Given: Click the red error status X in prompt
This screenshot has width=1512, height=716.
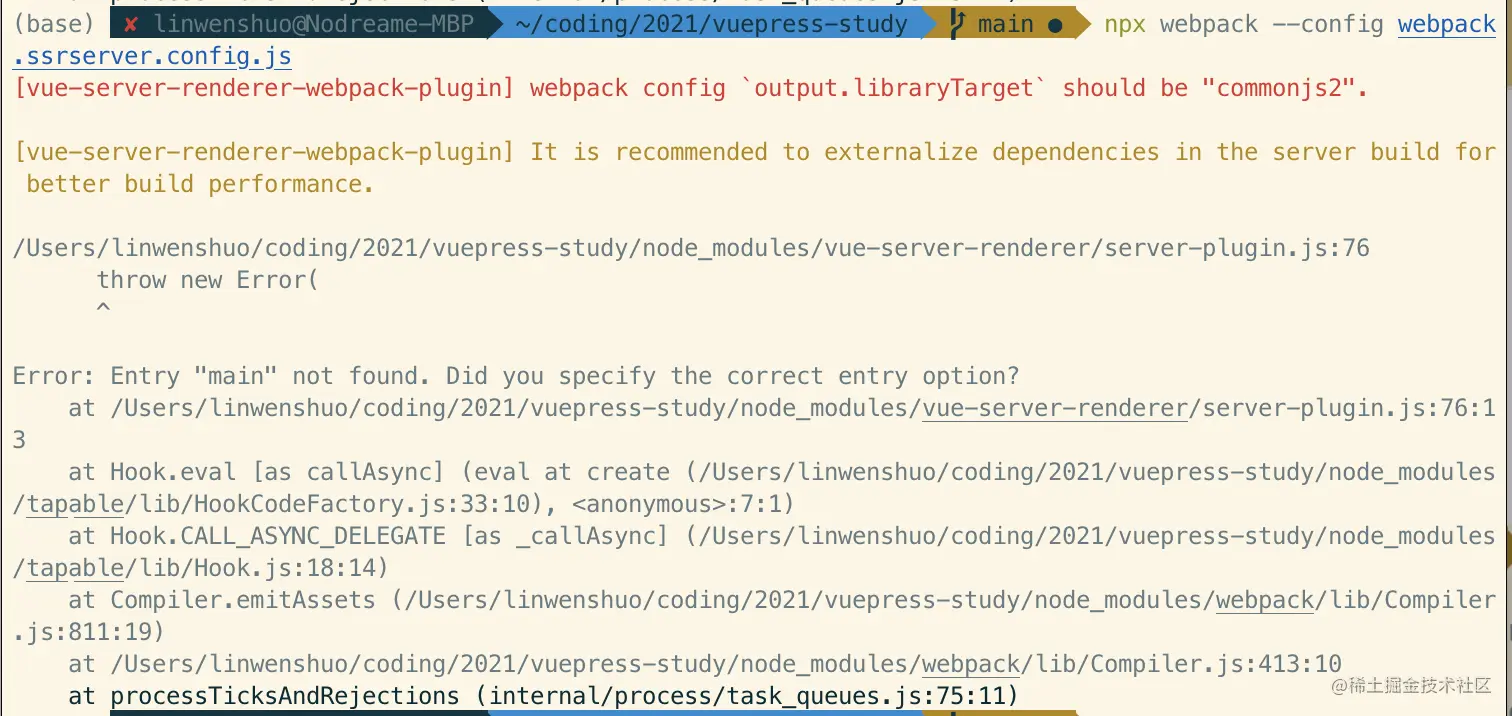Looking at the screenshot, I should pos(131,24).
